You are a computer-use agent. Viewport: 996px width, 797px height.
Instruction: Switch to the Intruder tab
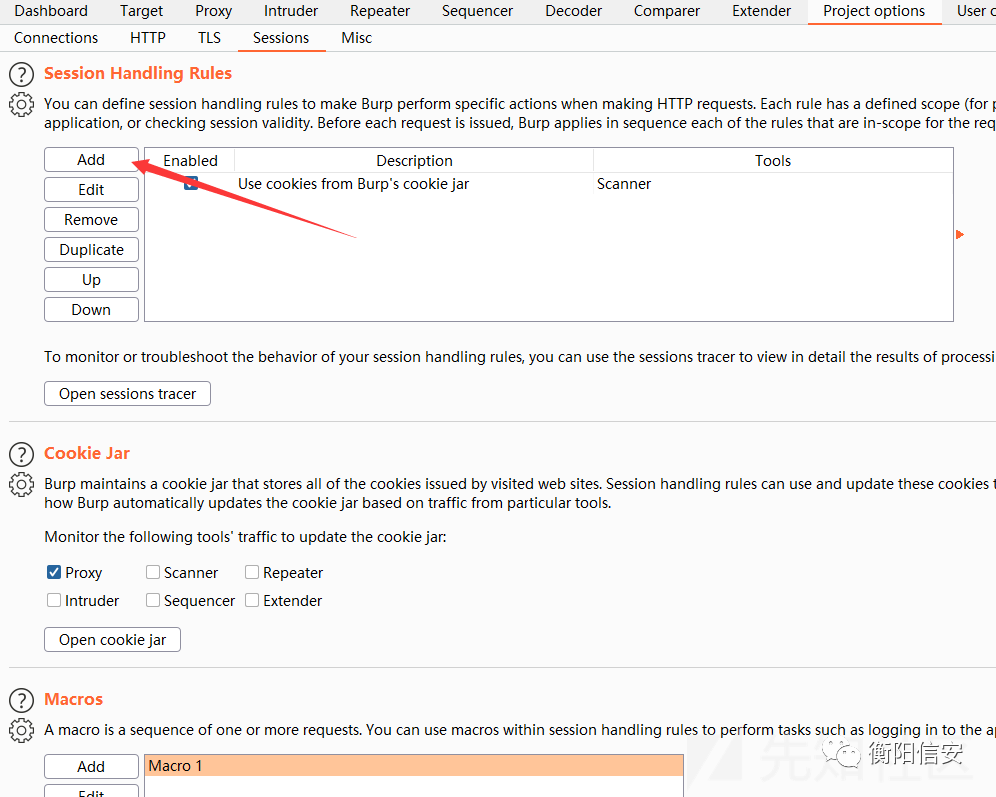click(291, 11)
